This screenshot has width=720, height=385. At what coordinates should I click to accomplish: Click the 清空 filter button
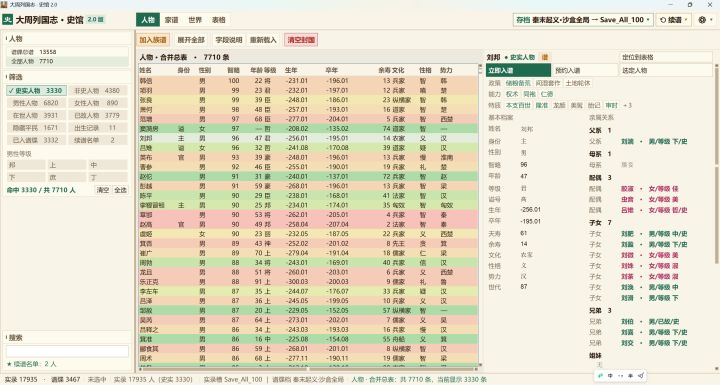point(103,190)
